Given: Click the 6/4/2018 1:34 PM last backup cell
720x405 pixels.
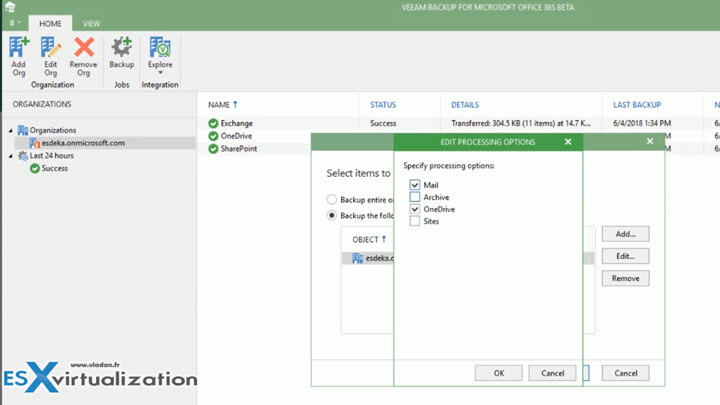Looking at the screenshot, I should point(642,123).
